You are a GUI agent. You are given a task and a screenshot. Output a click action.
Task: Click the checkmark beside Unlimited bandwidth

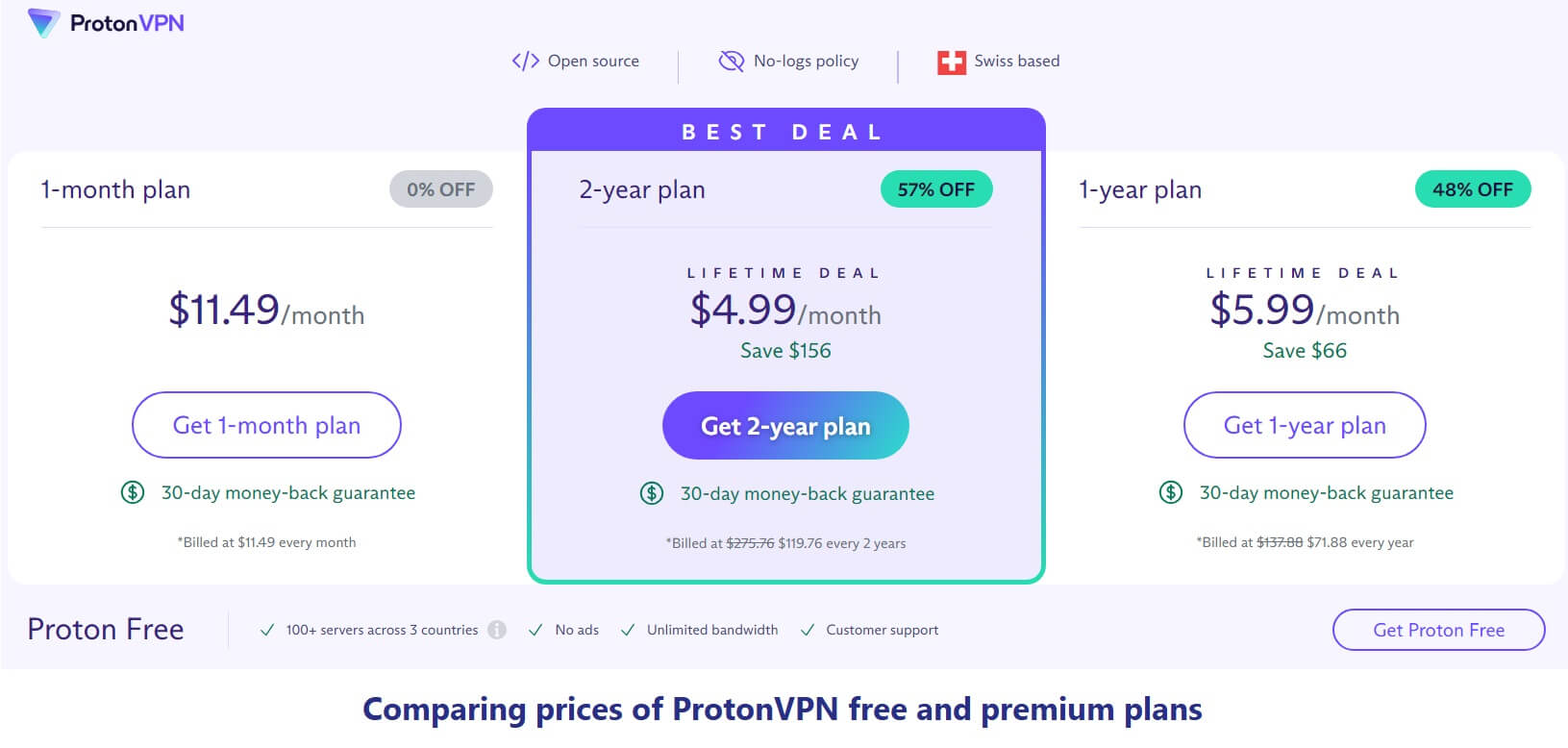pyautogui.click(x=628, y=630)
